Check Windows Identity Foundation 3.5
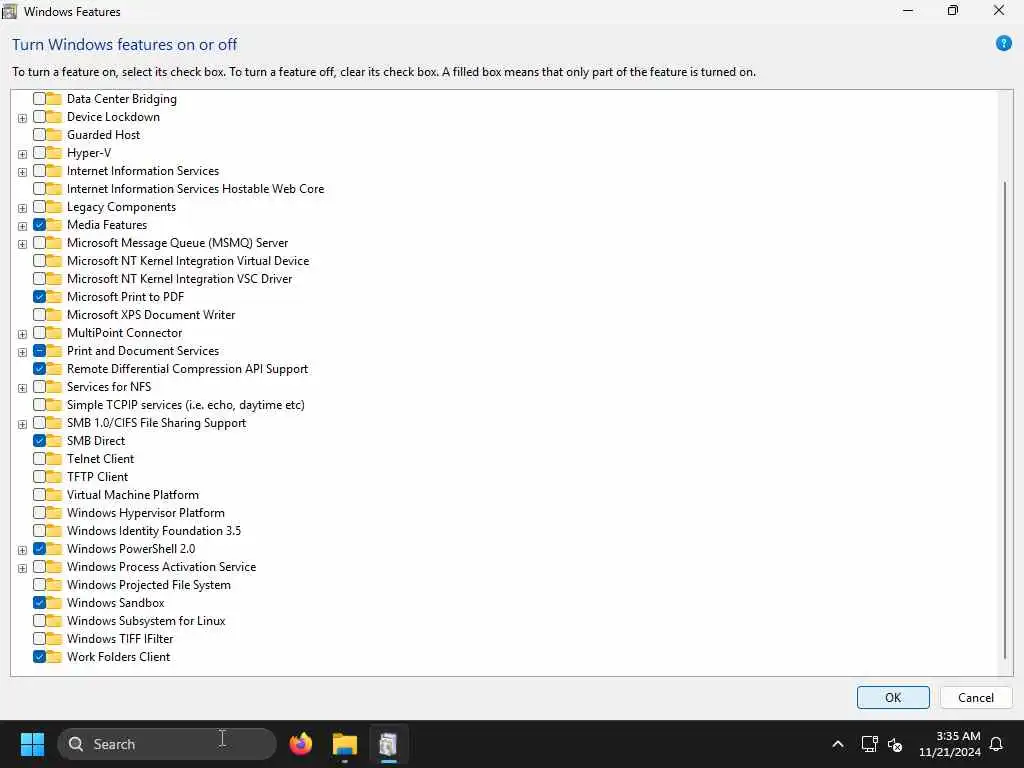 pos(39,531)
